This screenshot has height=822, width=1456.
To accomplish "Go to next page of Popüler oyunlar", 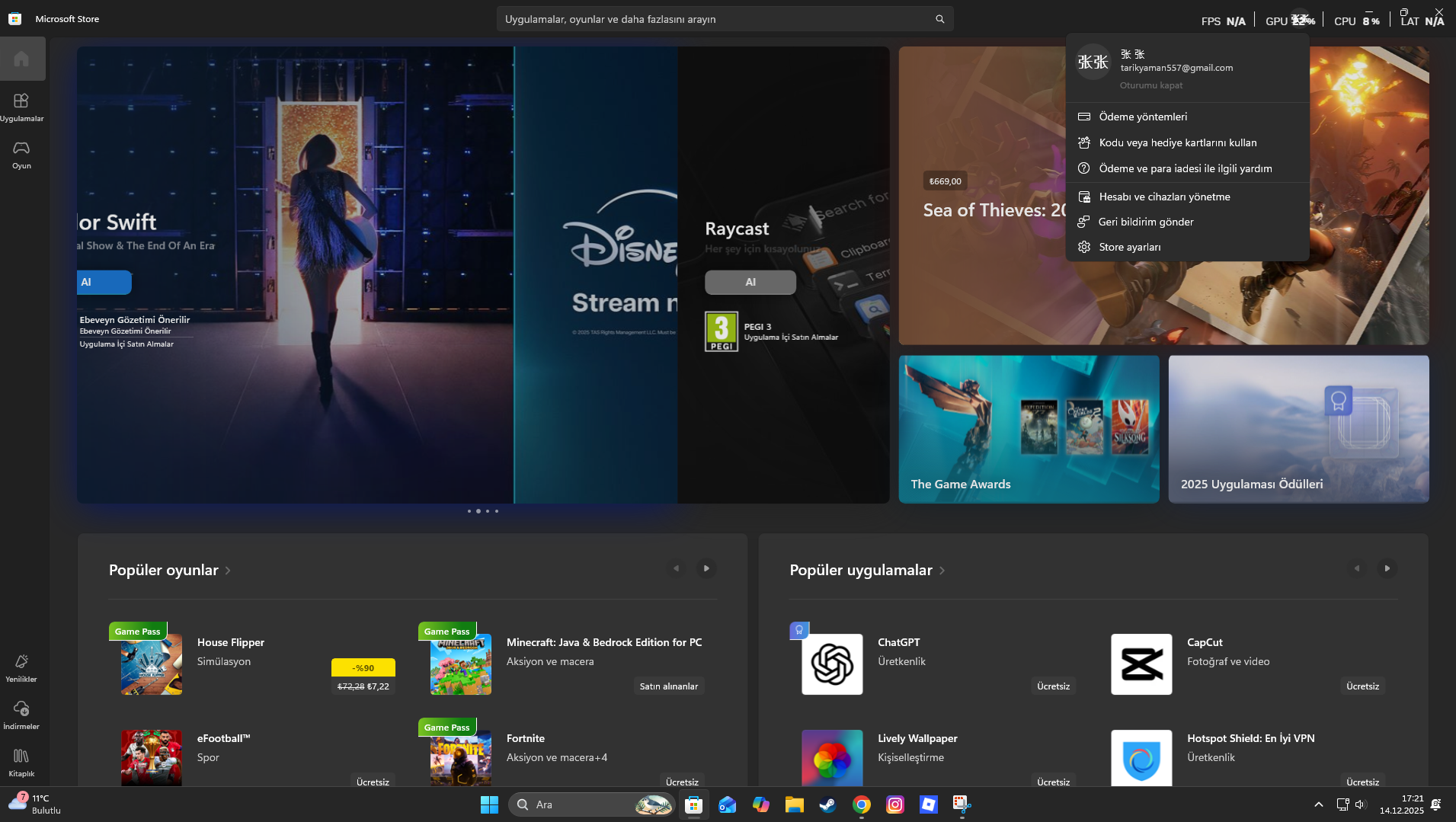I will (706, 568).
